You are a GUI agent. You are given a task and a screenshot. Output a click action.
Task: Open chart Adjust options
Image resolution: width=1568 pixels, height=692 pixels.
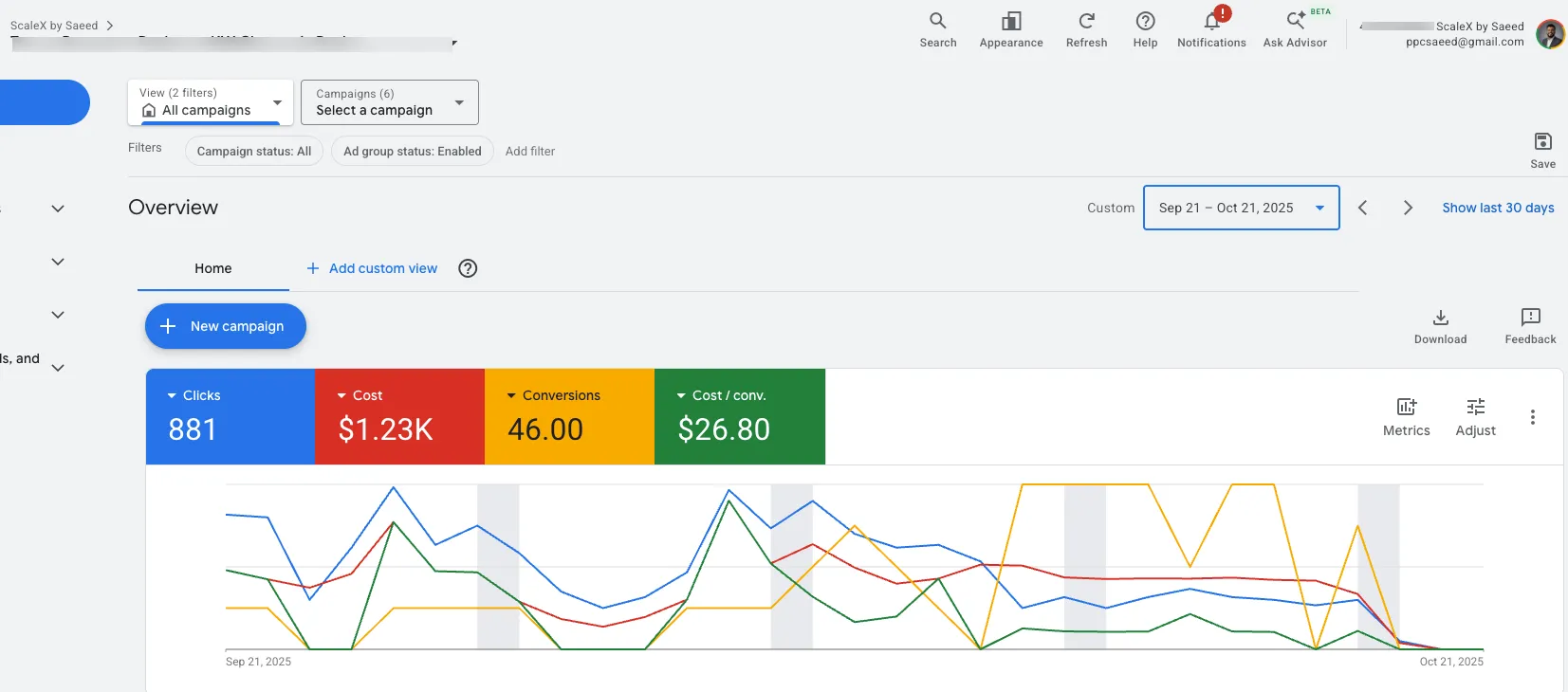click(1475, 417)
